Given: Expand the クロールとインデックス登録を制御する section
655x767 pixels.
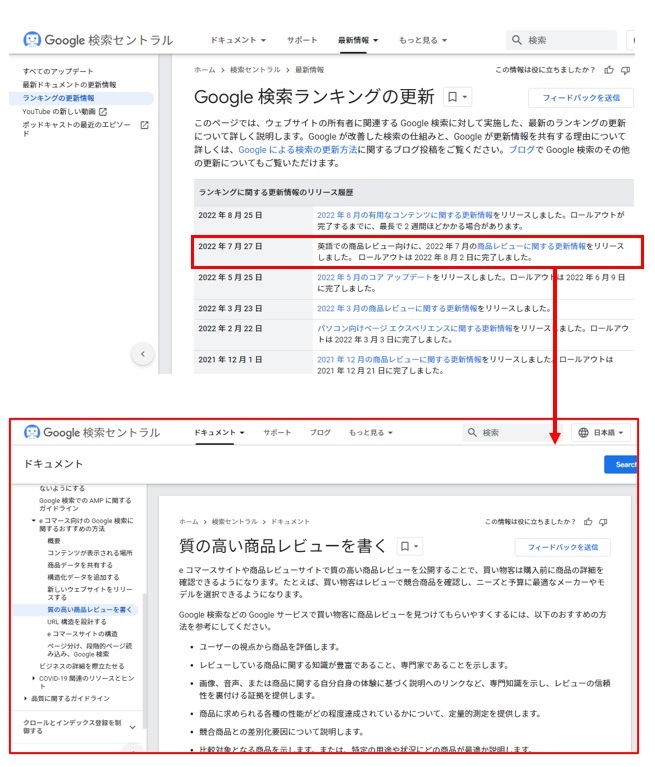Looking at the screenshot, I should click(x=132, y=727).
